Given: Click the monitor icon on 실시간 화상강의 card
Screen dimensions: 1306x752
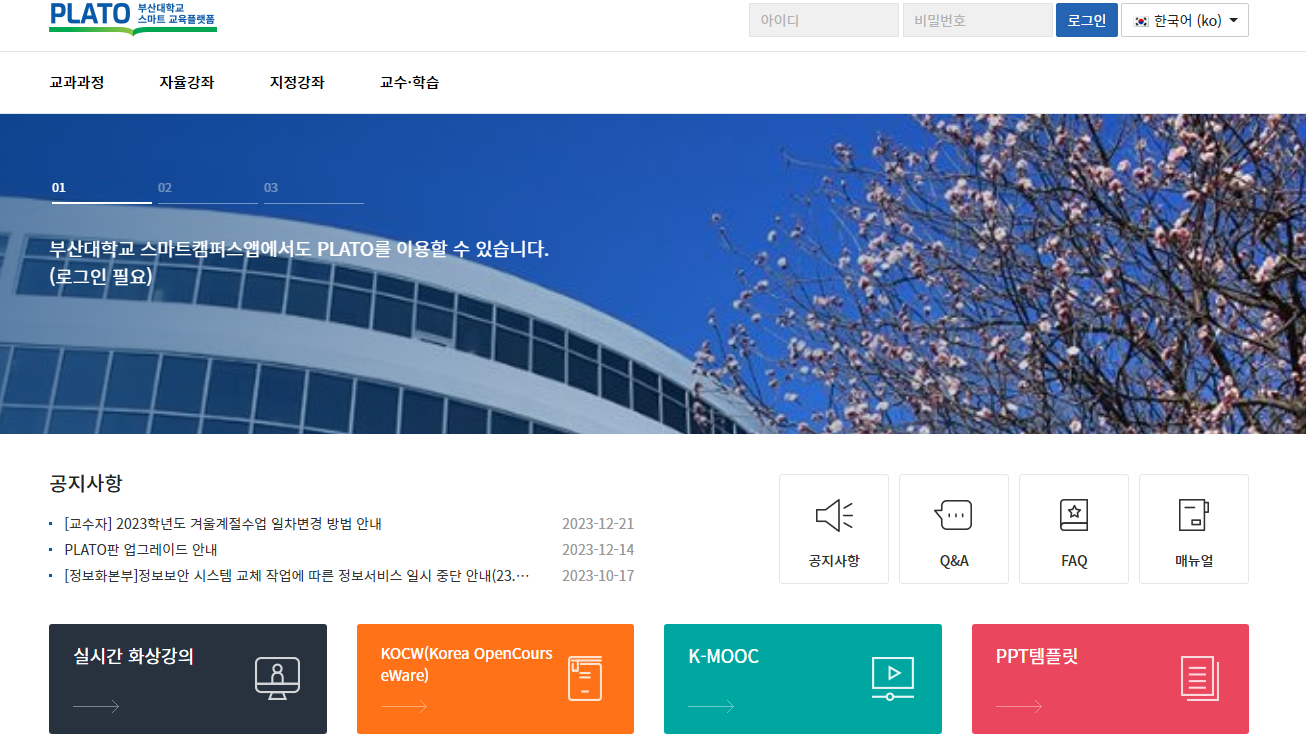Looking at the screenshot, I should tap(277, 676).
